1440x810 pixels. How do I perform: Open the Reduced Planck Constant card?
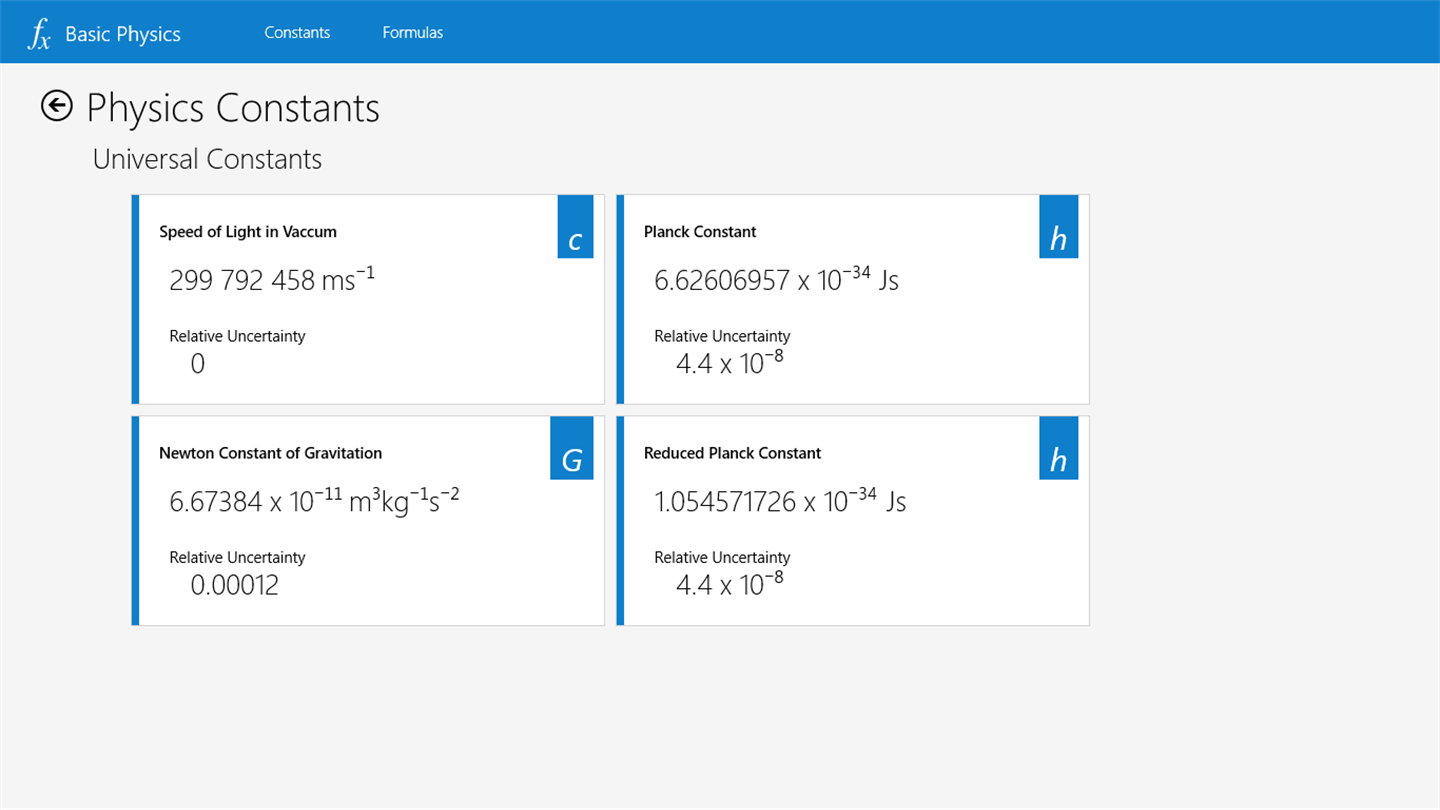853,521
